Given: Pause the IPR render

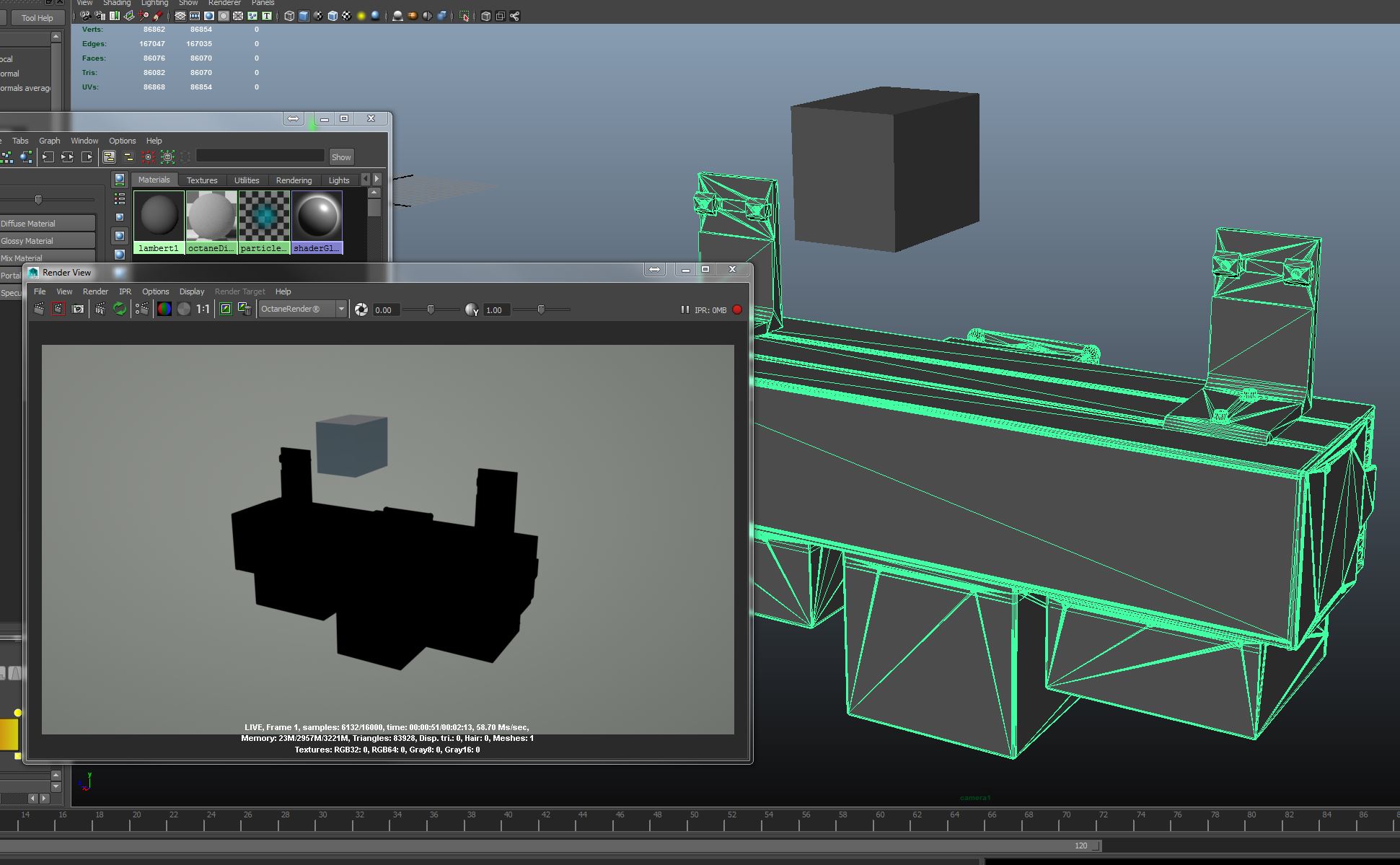Looking at the screenshot, I should tap(684, 309).
